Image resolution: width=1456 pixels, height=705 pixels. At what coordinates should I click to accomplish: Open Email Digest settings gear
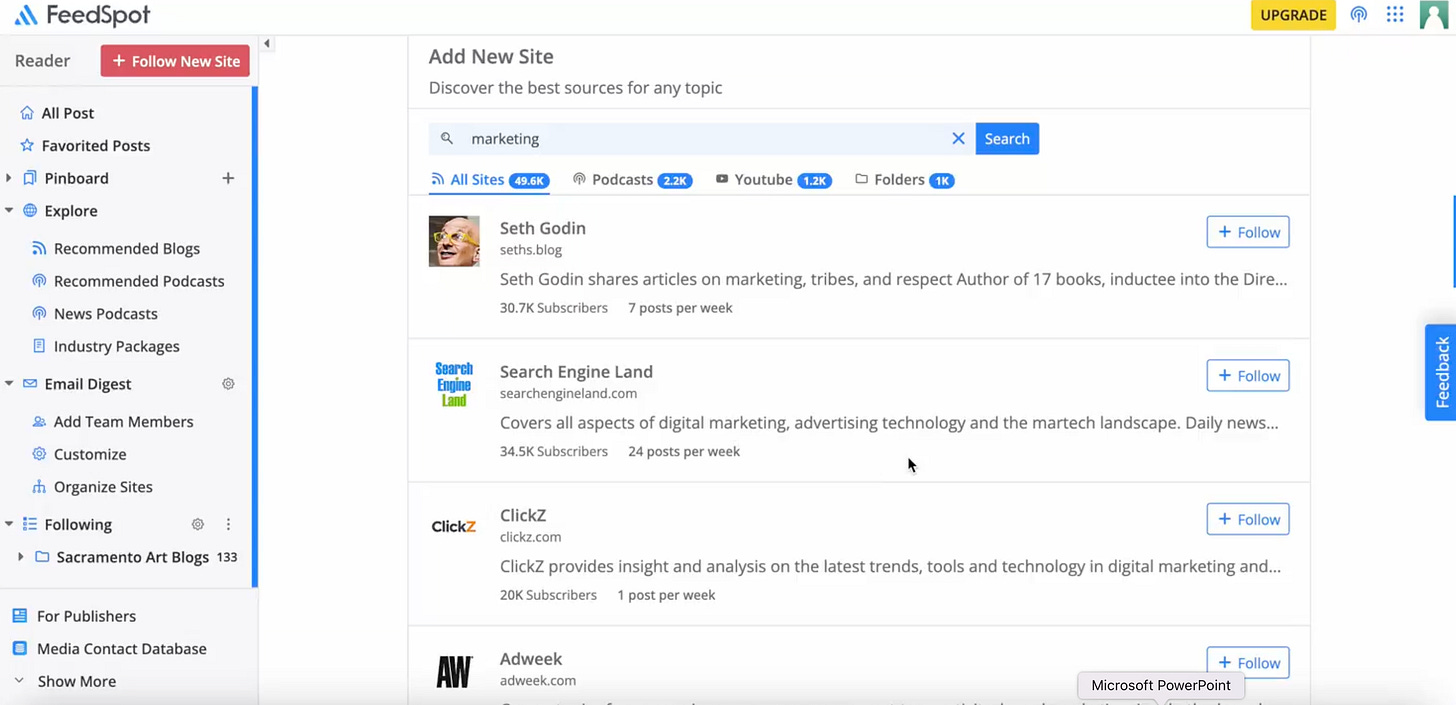click(x=228, y=384)
